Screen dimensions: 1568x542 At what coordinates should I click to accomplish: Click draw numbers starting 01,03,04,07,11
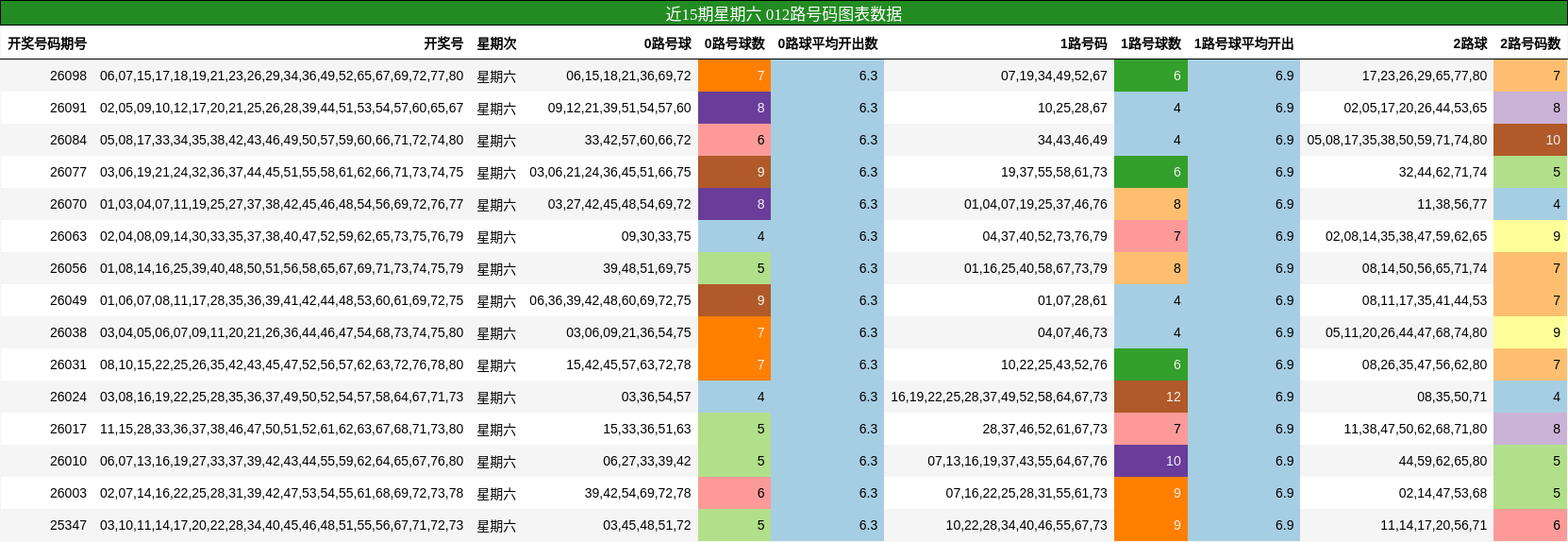pyautogui.click(x=282, y=204)
